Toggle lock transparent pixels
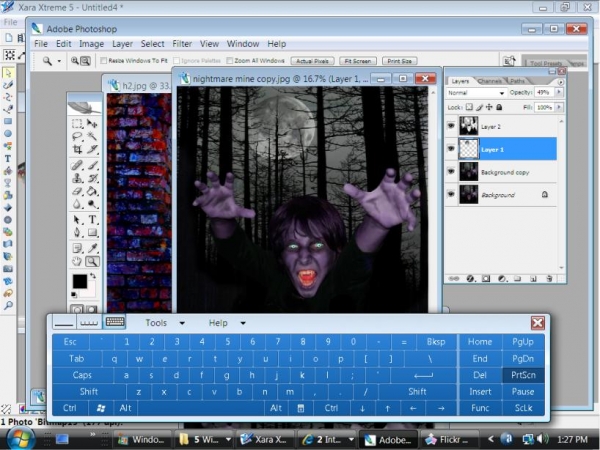This screenshot has width=600, height=450. [x=469, y=107]
